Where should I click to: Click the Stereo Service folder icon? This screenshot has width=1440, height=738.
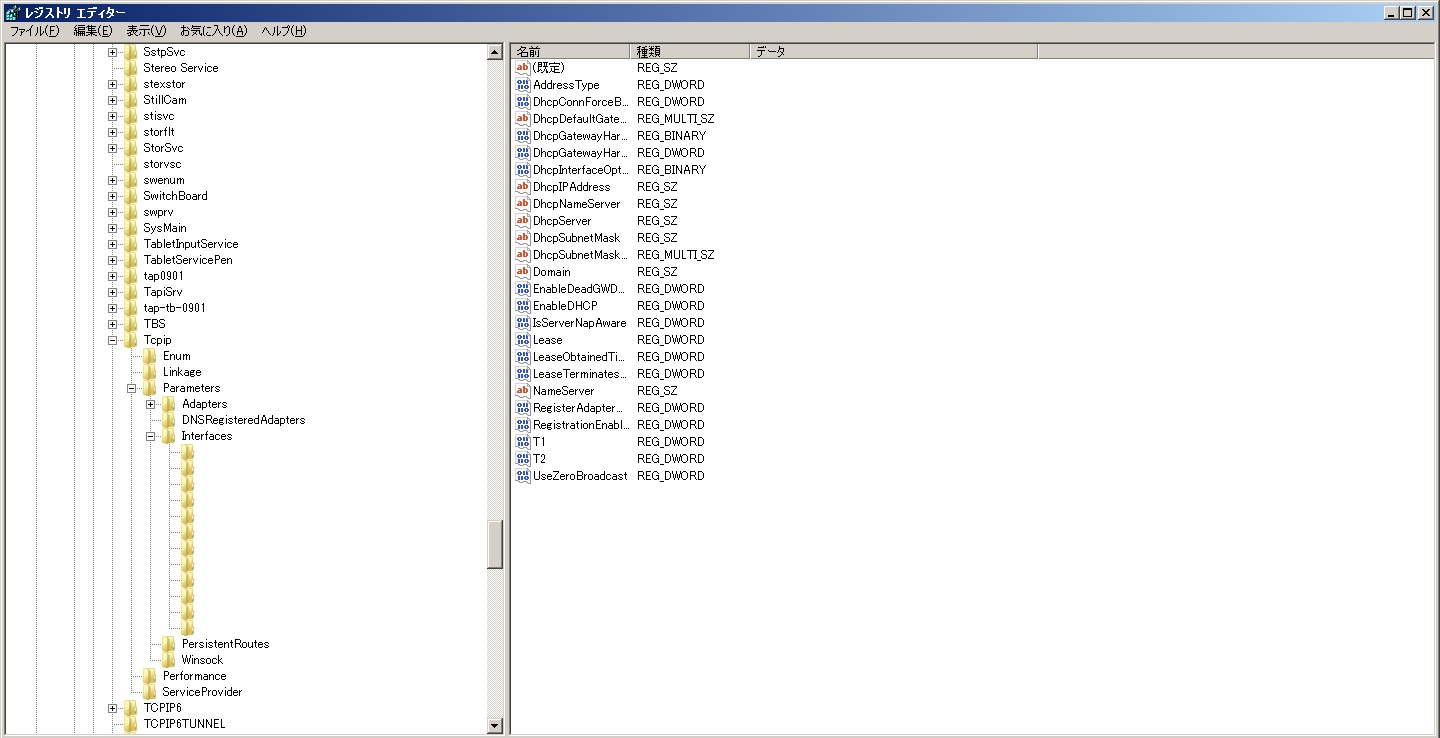tap(130, 68)
